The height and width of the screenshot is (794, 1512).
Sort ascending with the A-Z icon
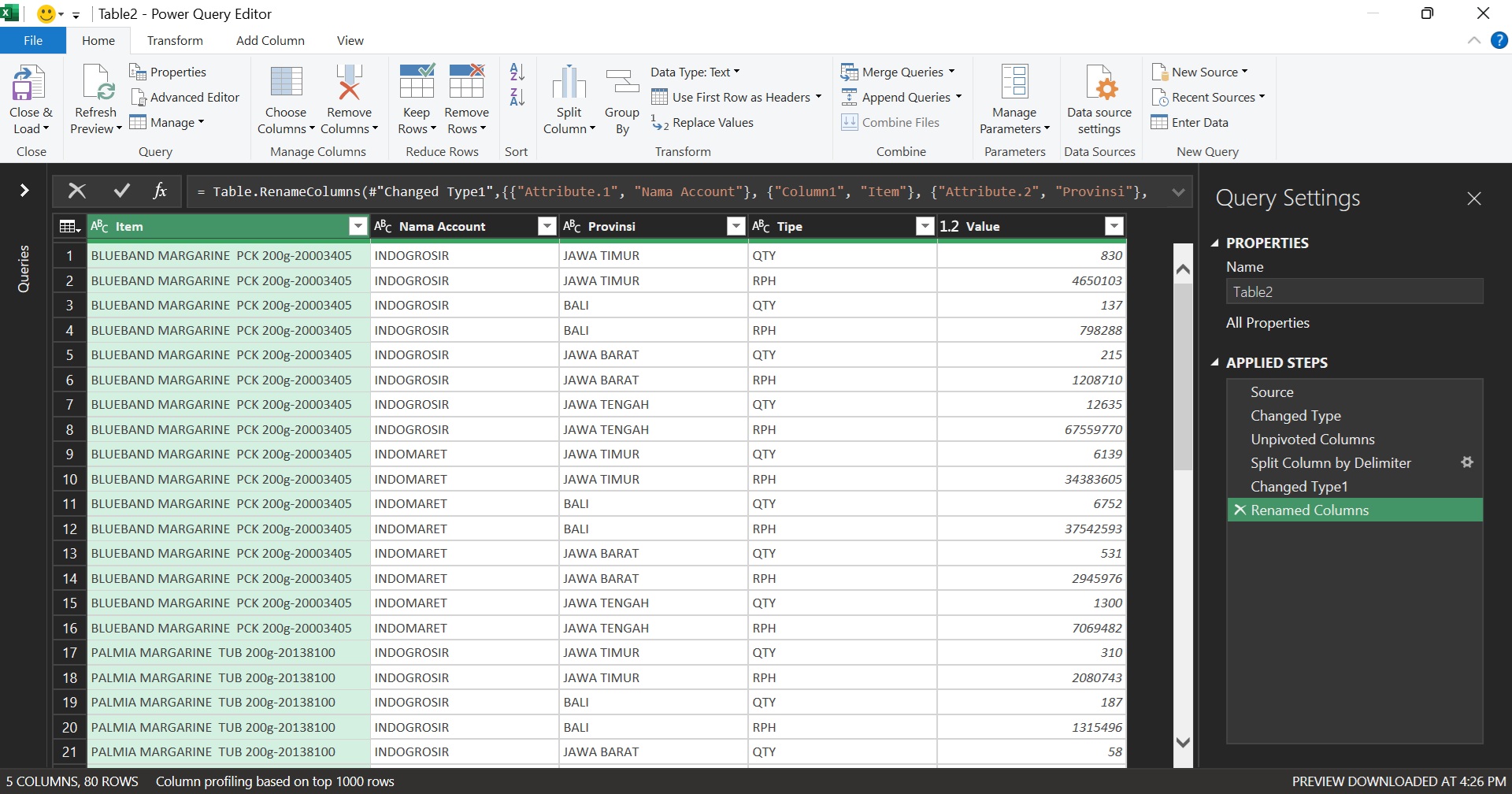(517, 72)
